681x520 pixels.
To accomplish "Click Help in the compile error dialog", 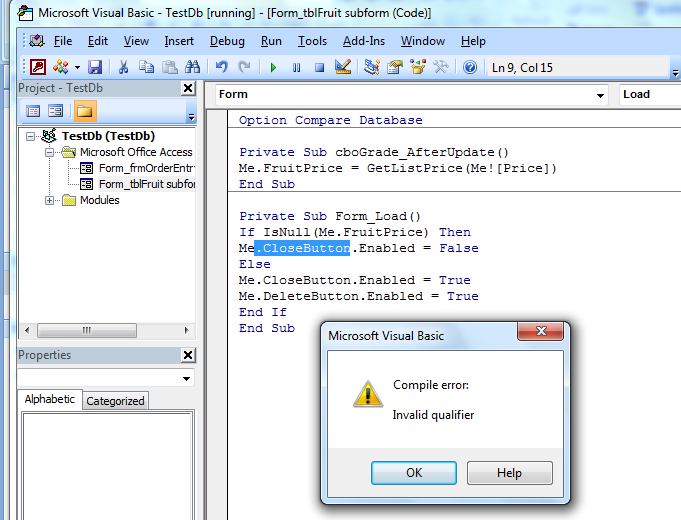I will [509, 473].
